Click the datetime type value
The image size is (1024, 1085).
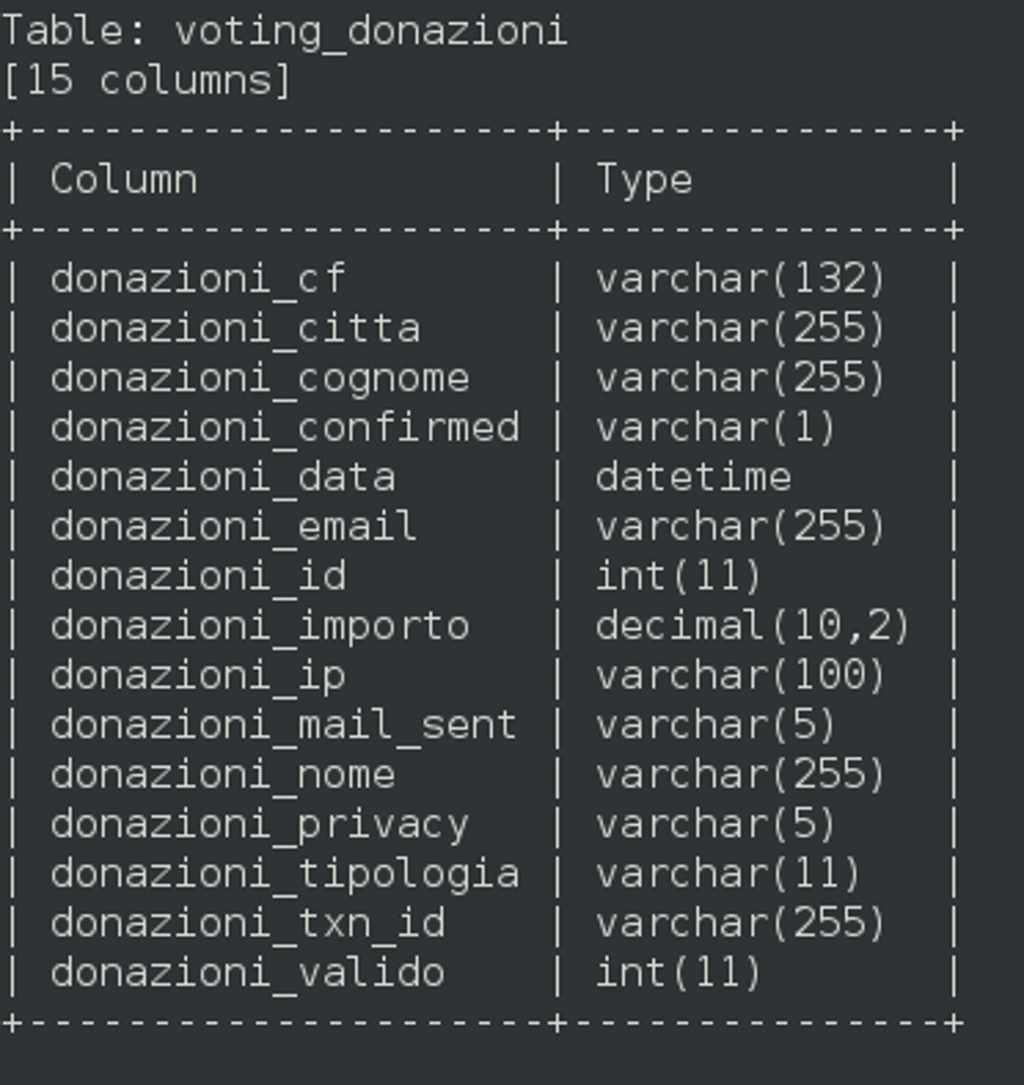tap(693, 477)
